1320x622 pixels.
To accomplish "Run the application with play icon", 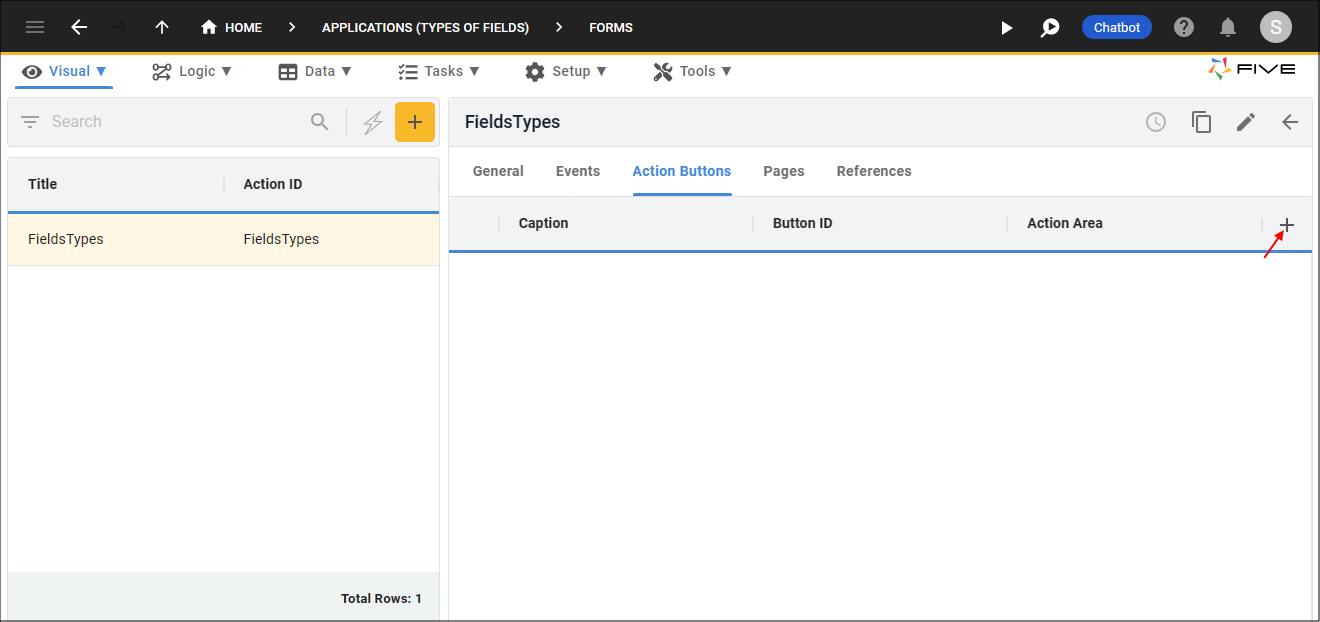I will (x=1007, y=28).
